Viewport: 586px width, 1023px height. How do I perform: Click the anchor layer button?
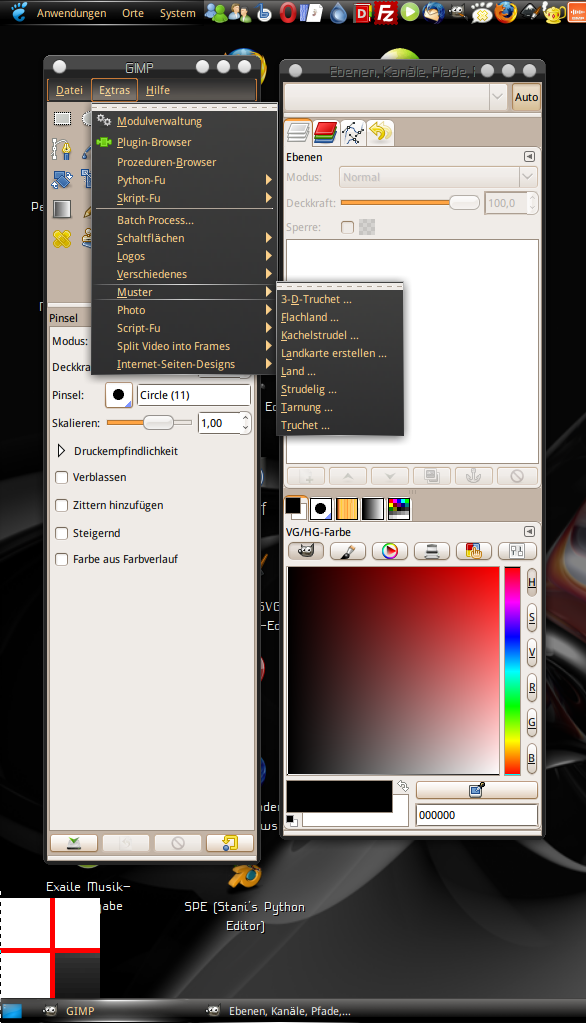[474, 476]
